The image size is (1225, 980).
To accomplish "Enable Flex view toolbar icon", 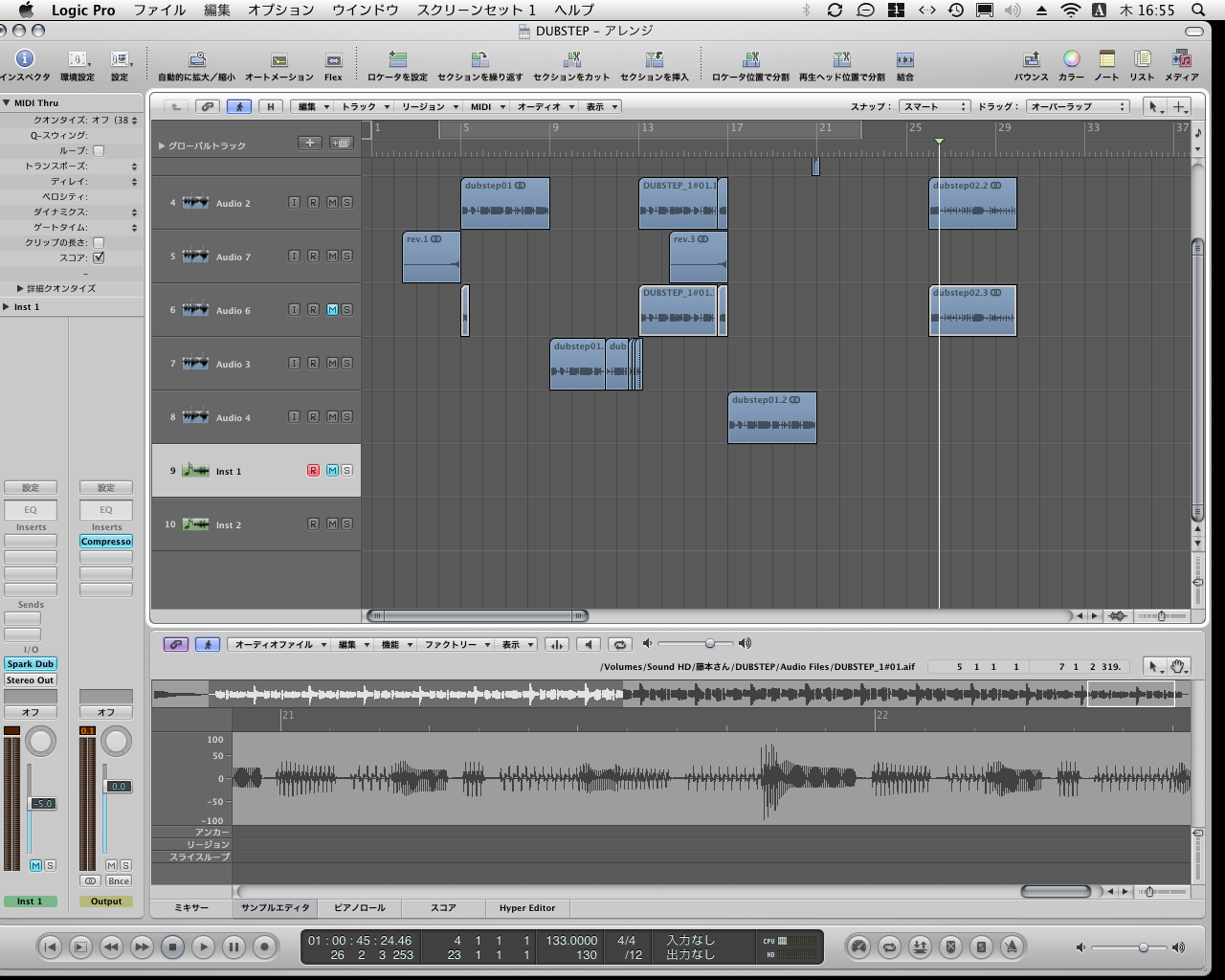I will tap(333, 59).
